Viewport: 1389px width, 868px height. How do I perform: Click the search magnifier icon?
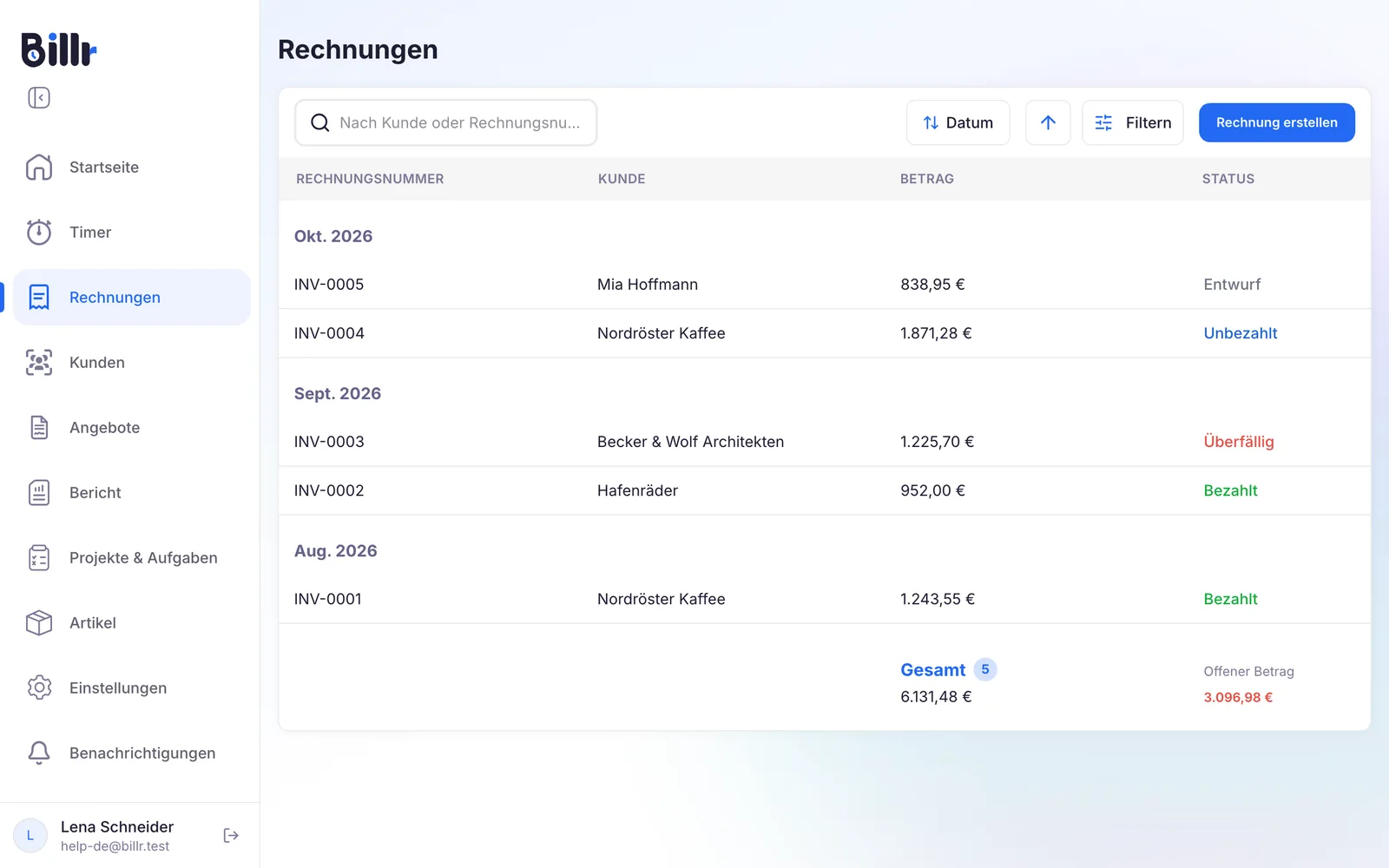(320, 122)
